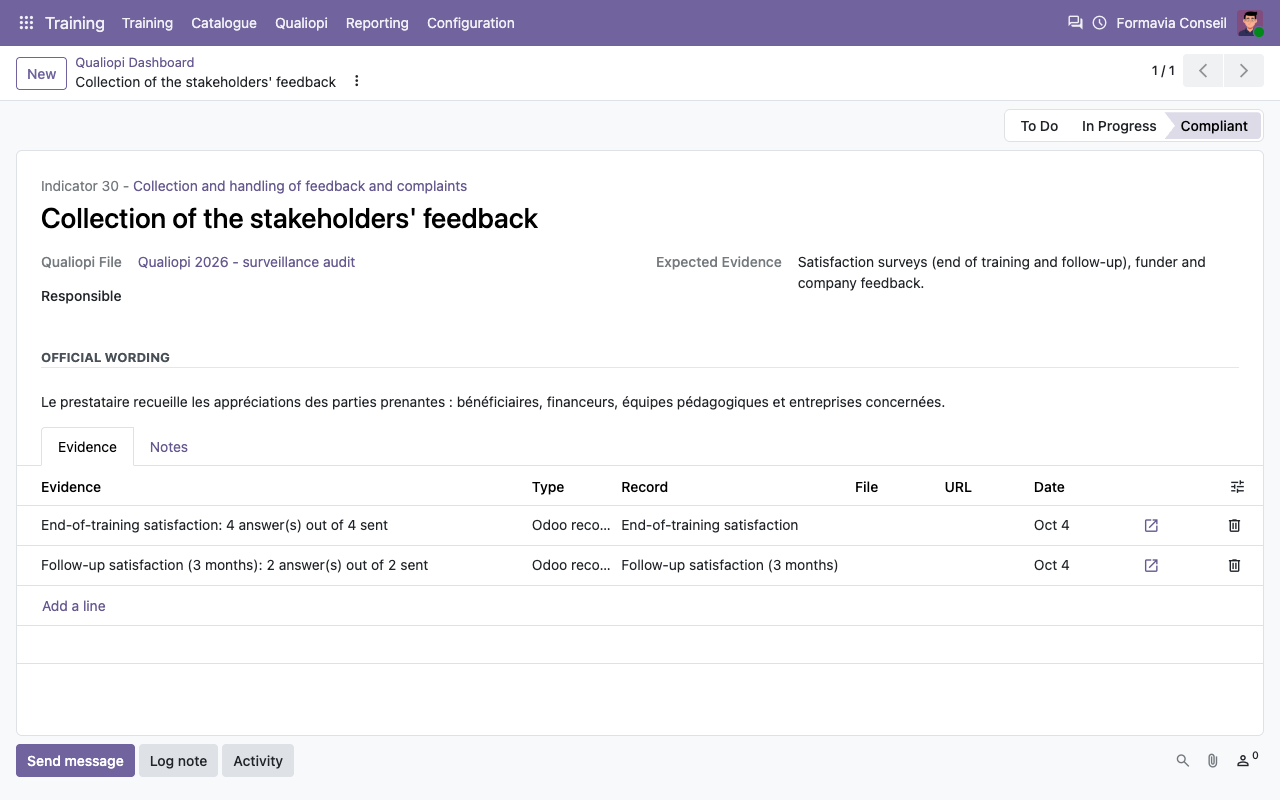Click Log note button

coord(178,761)
